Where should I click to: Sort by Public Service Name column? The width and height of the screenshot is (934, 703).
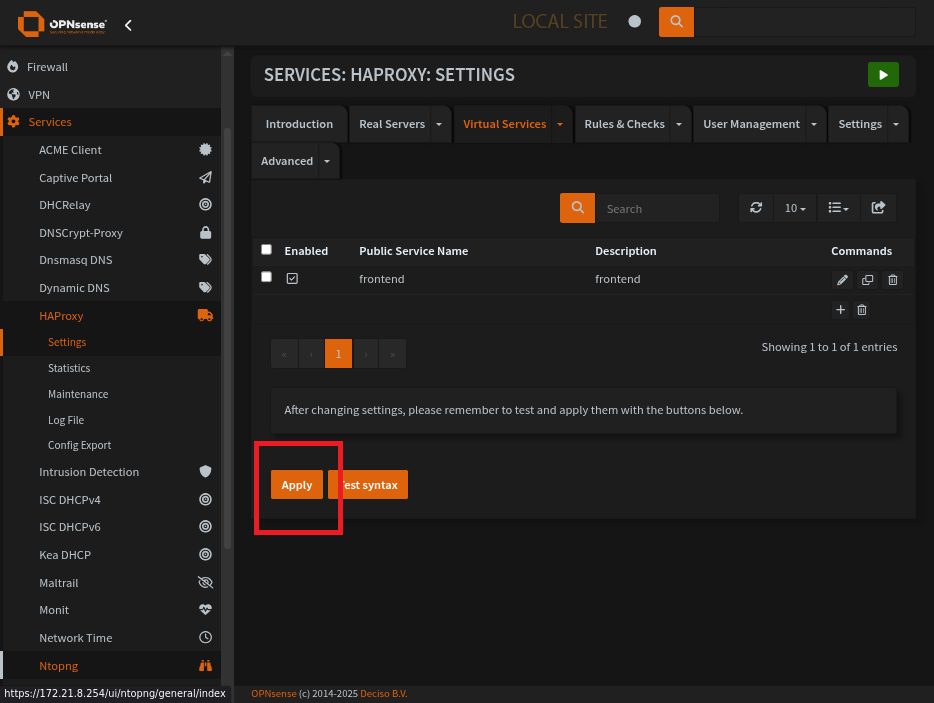tap(413, 251)
